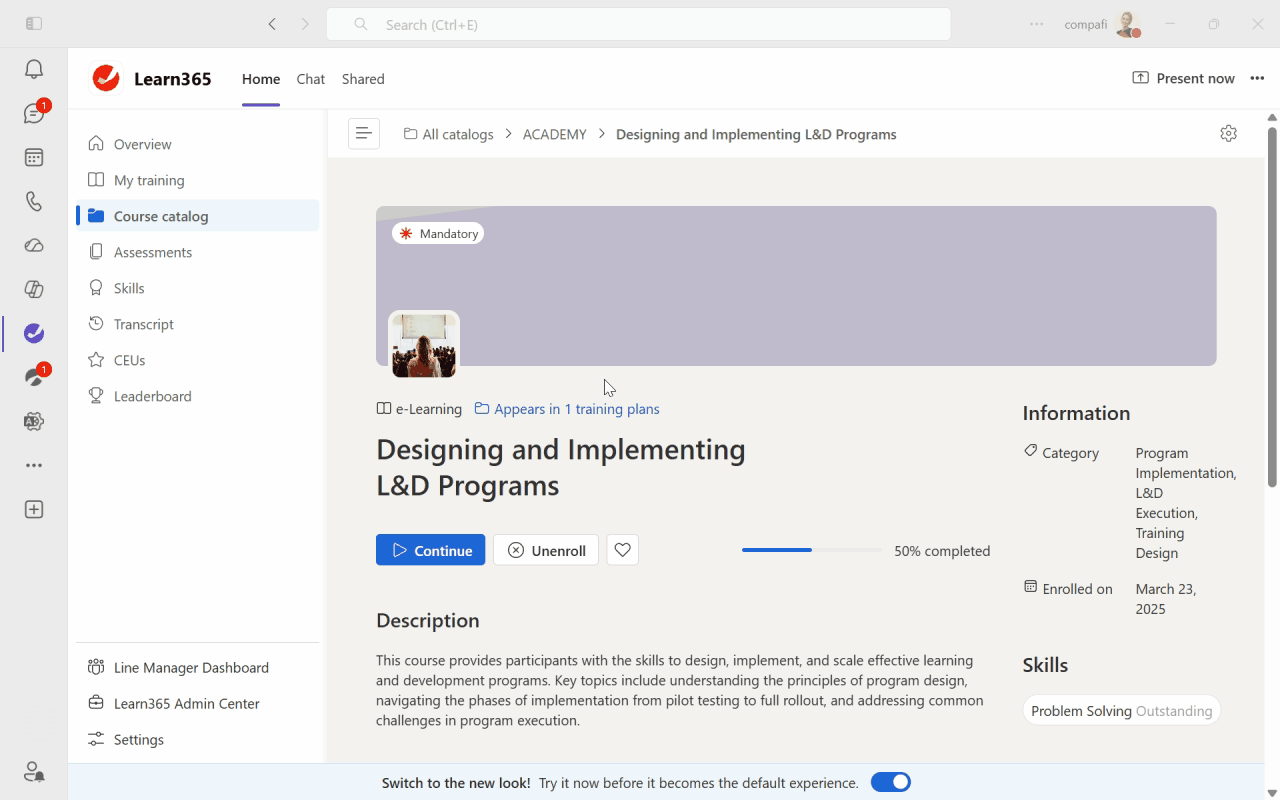This screenshot has width=1280, height=800.
Task: Show more apps via the Teams rail ellipsis
Action: [x=33, y=464]
